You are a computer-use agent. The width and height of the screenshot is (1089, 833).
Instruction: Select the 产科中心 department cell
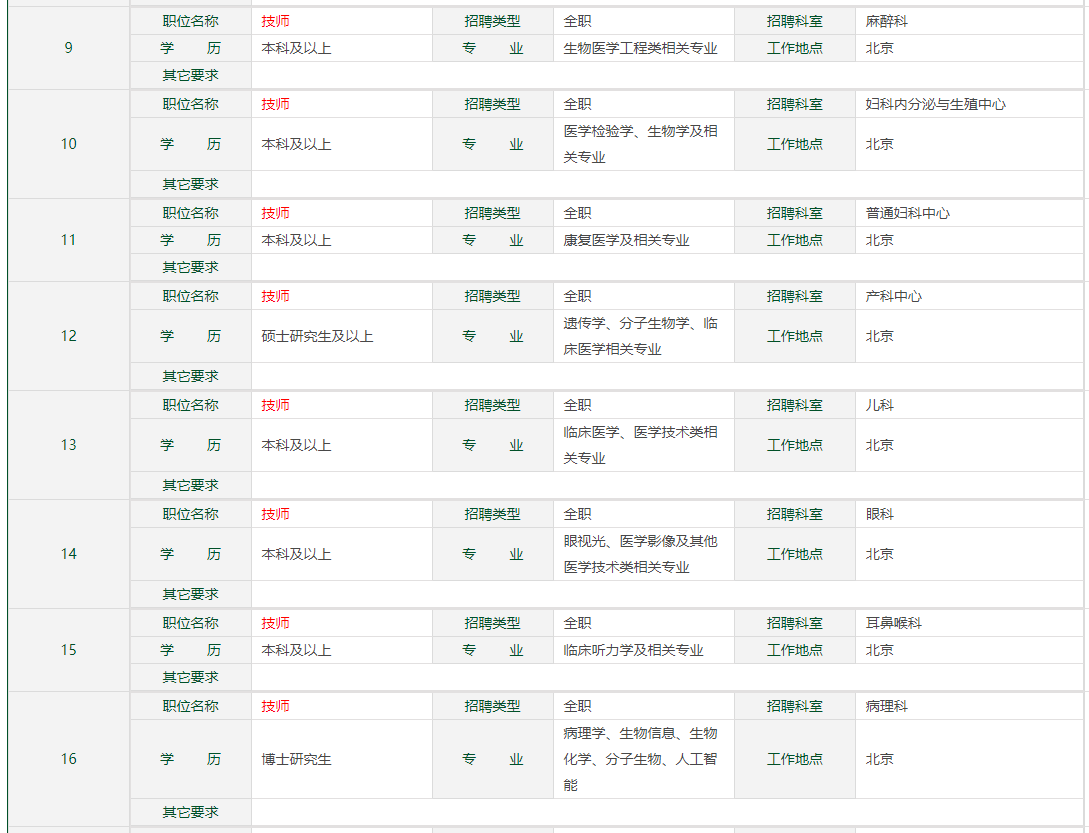coord(893,296)
